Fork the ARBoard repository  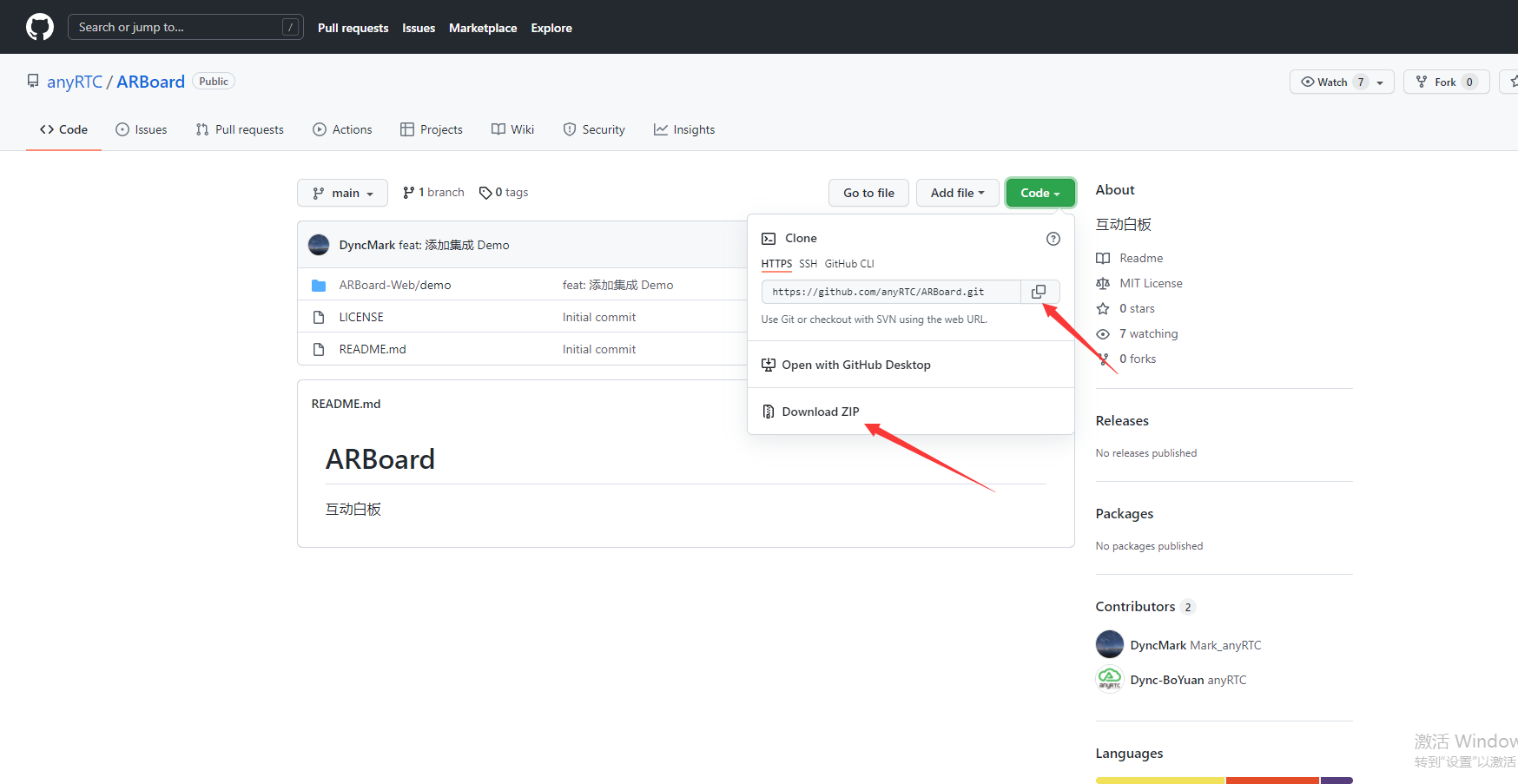1447,82
